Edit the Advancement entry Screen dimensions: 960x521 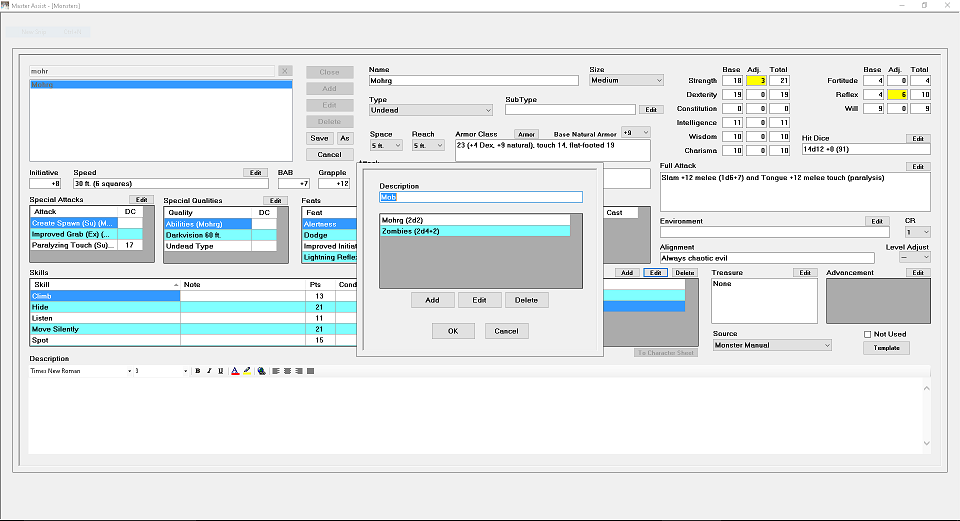point(918,272)
